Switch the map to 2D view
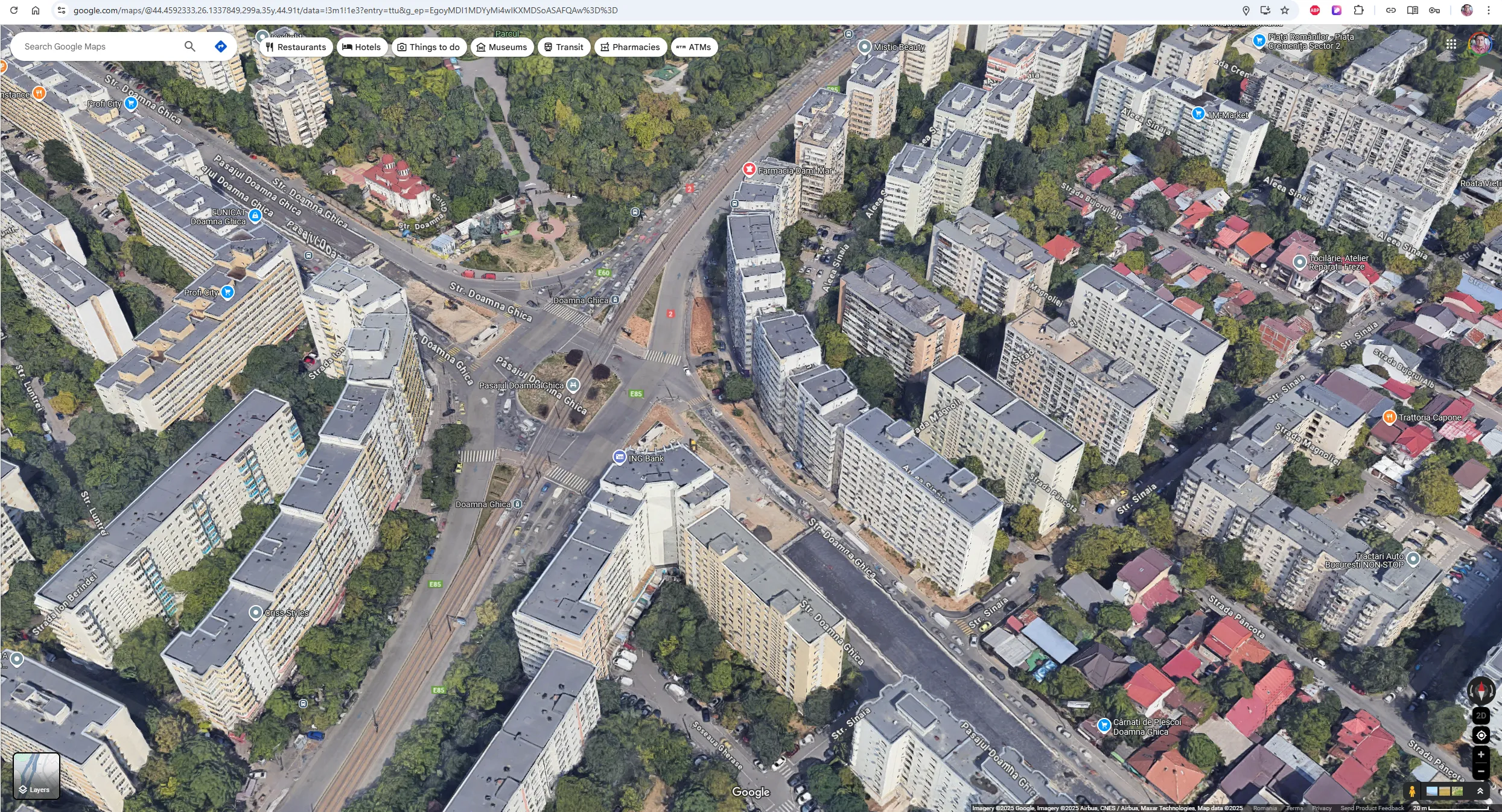1502x812 pixels. pyautogui.click(x=1481, y=716)
